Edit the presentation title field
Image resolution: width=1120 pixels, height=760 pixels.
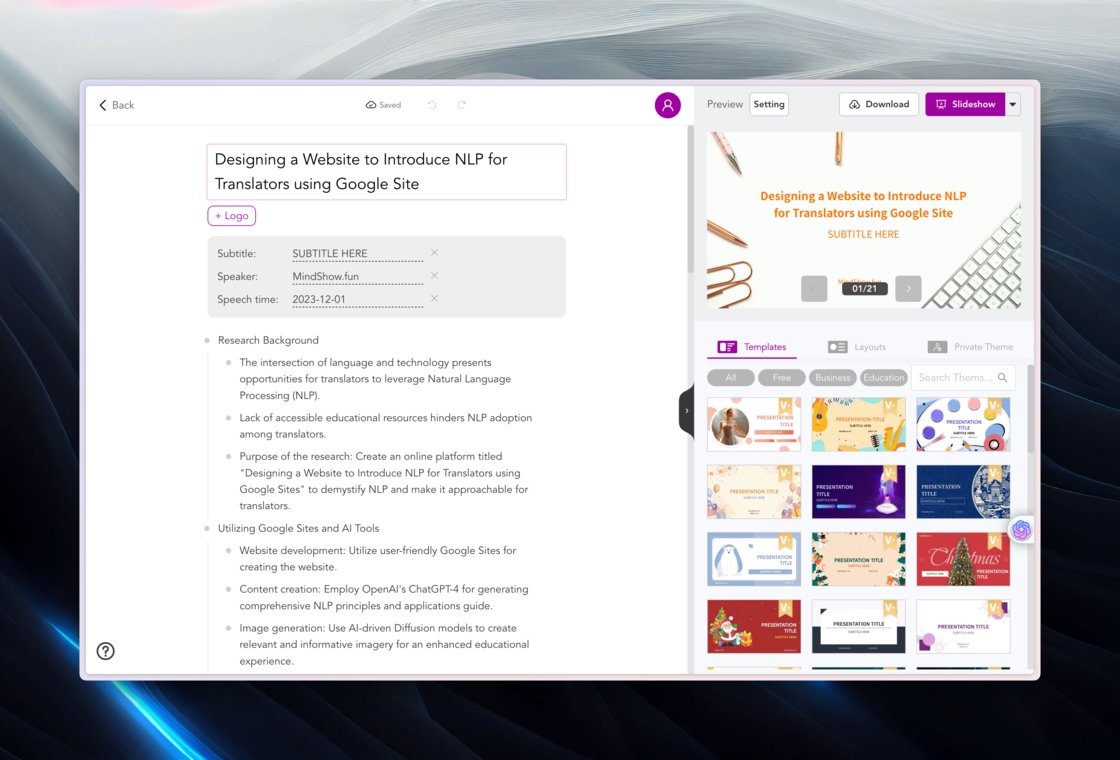click(x=386, y=171)
